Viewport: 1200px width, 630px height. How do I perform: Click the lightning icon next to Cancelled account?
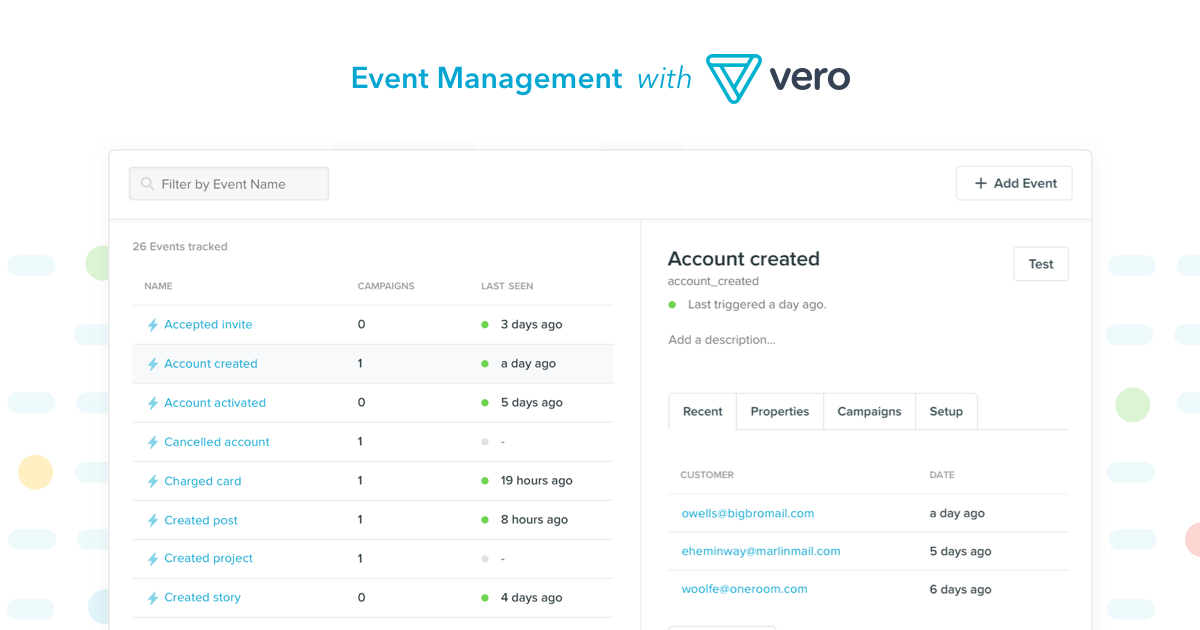click(x=153, y=442)
